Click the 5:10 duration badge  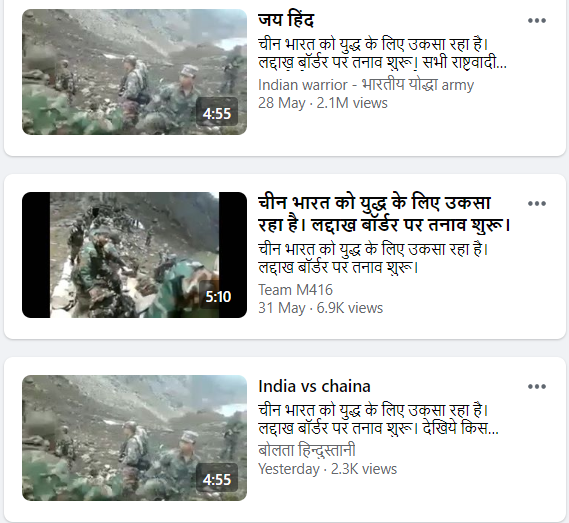(218, 297)
